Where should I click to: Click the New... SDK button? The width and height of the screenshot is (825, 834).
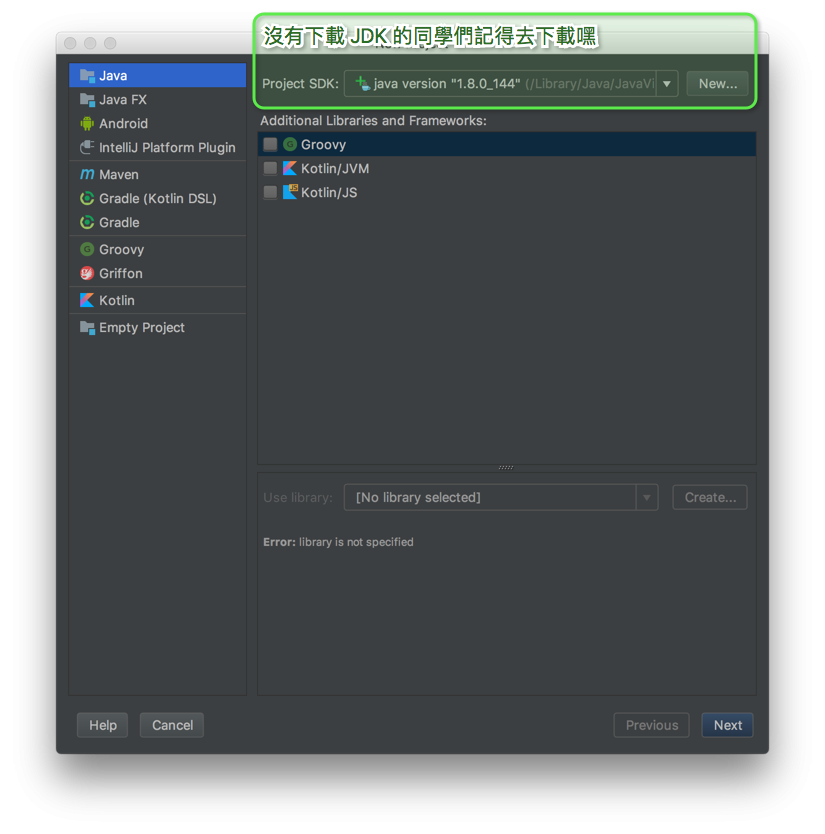click(717, 84)
